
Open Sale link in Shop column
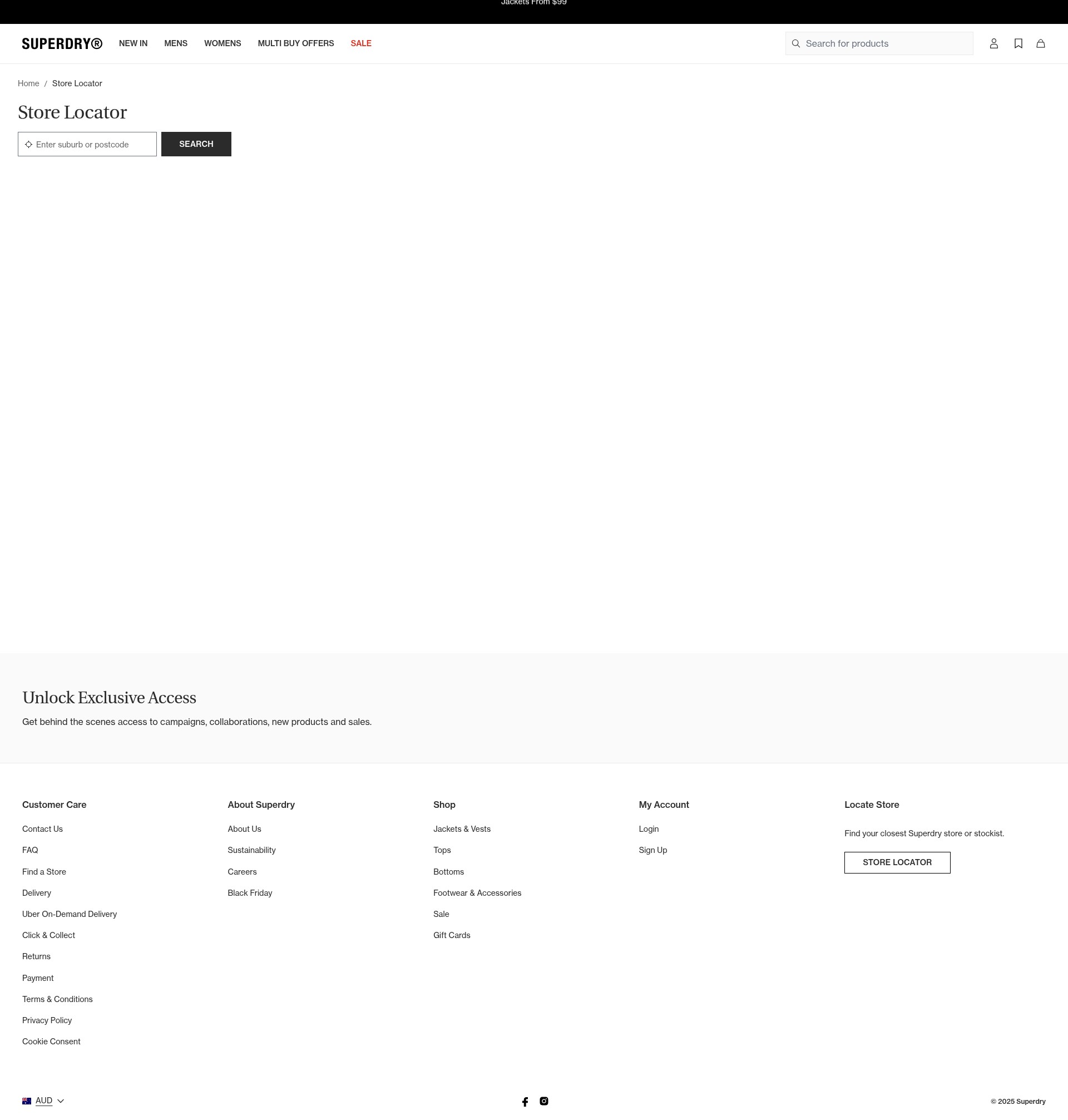(x=441, y=914)
